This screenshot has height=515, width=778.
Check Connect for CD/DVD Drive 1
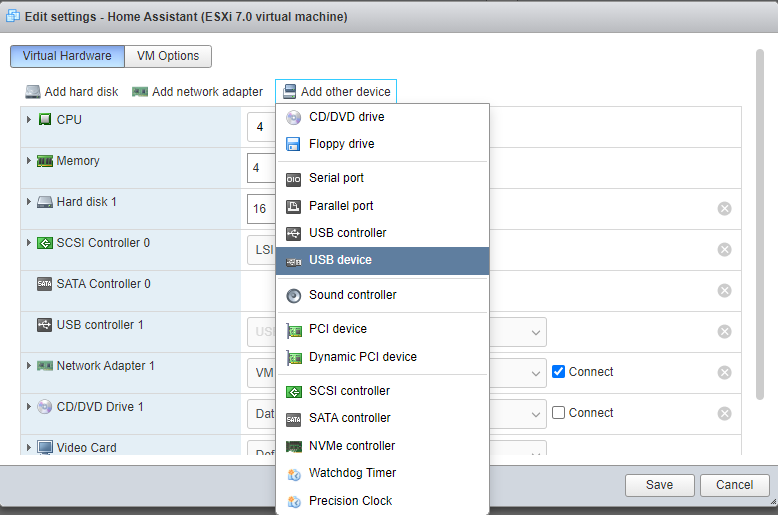(558, 413)
